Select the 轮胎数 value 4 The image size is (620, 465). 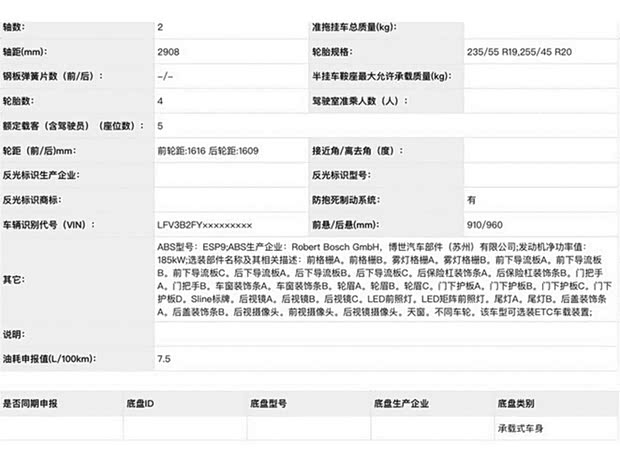161,101
